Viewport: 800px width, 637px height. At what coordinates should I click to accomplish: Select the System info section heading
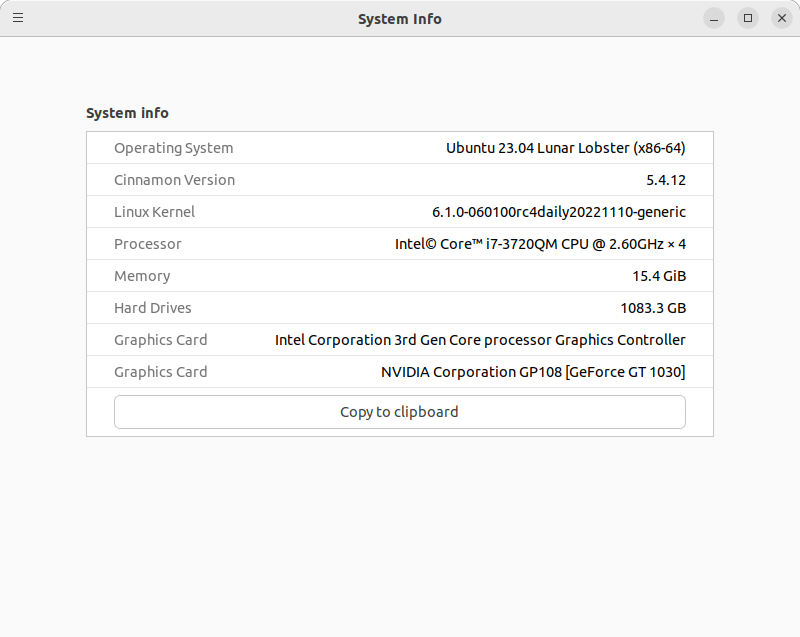click(x=127, y=113)
